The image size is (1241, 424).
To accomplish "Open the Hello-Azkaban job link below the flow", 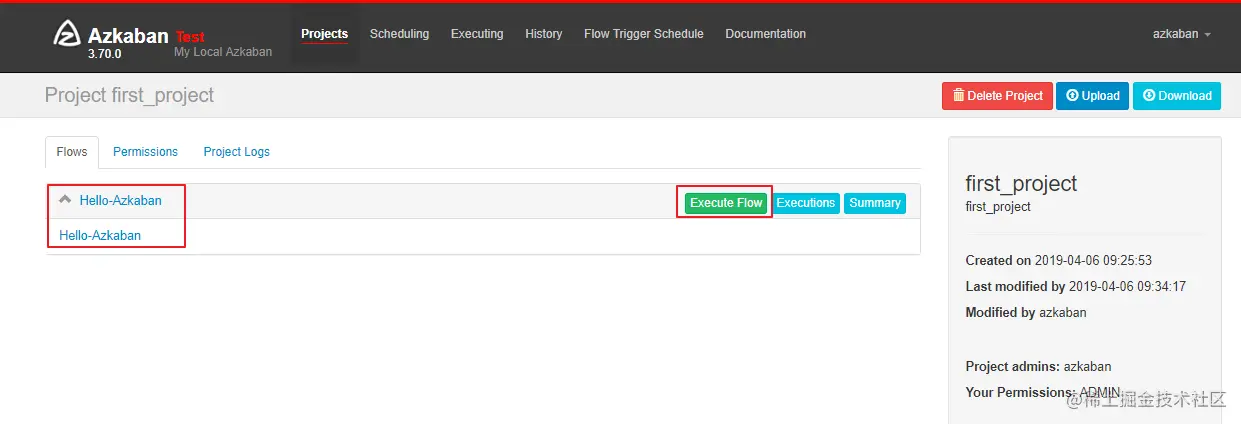I will click(100, 236).
